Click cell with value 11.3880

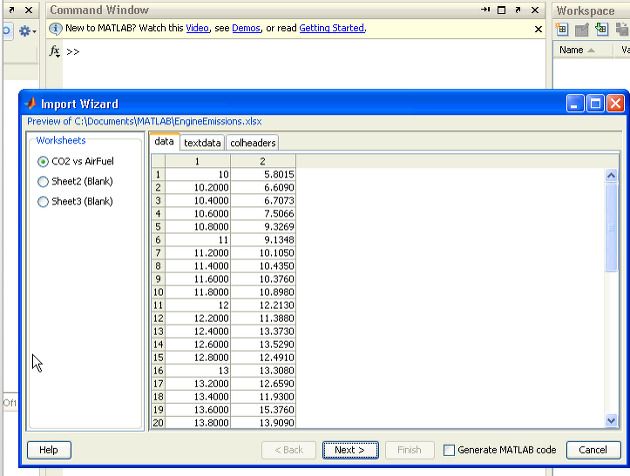[x=263, y=318]
